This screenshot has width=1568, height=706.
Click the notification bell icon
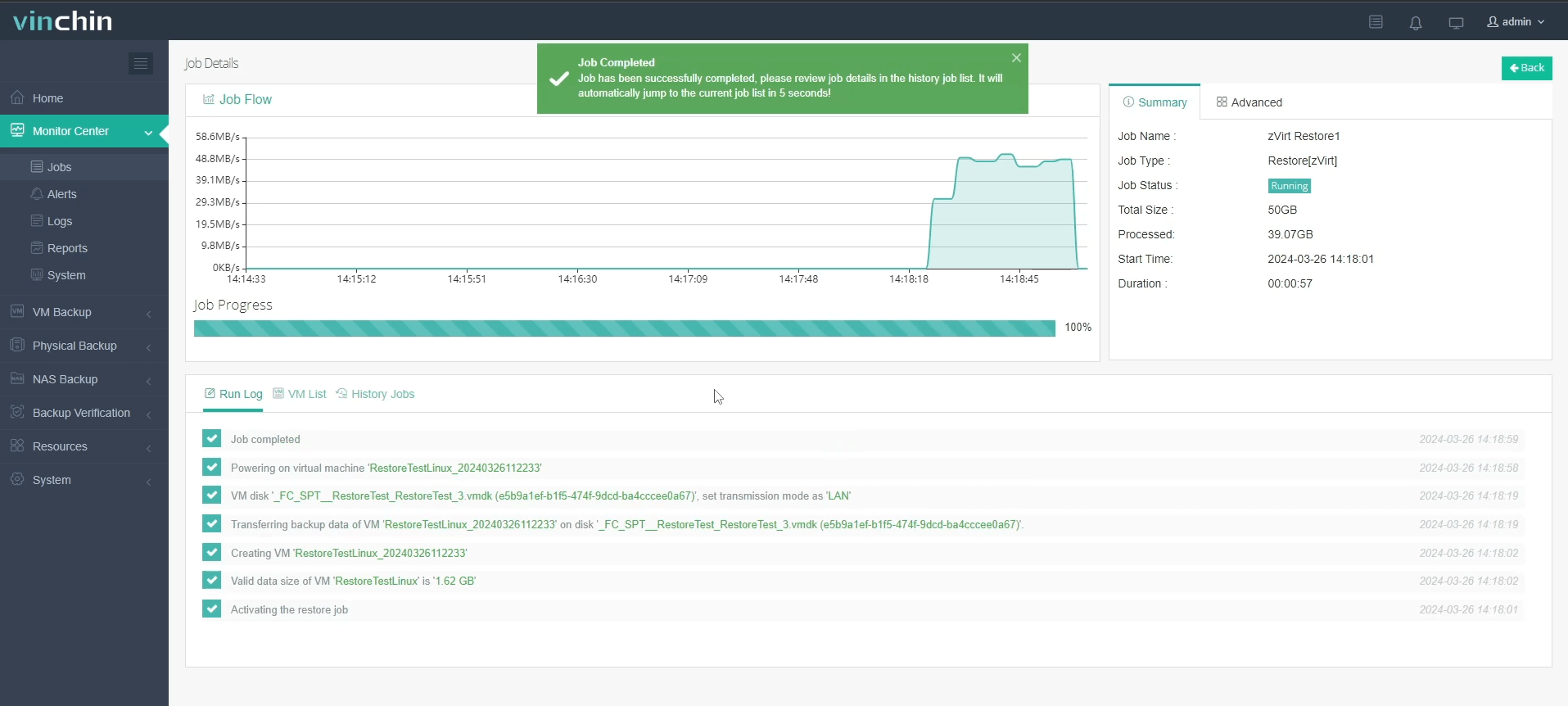(1415, 23)
